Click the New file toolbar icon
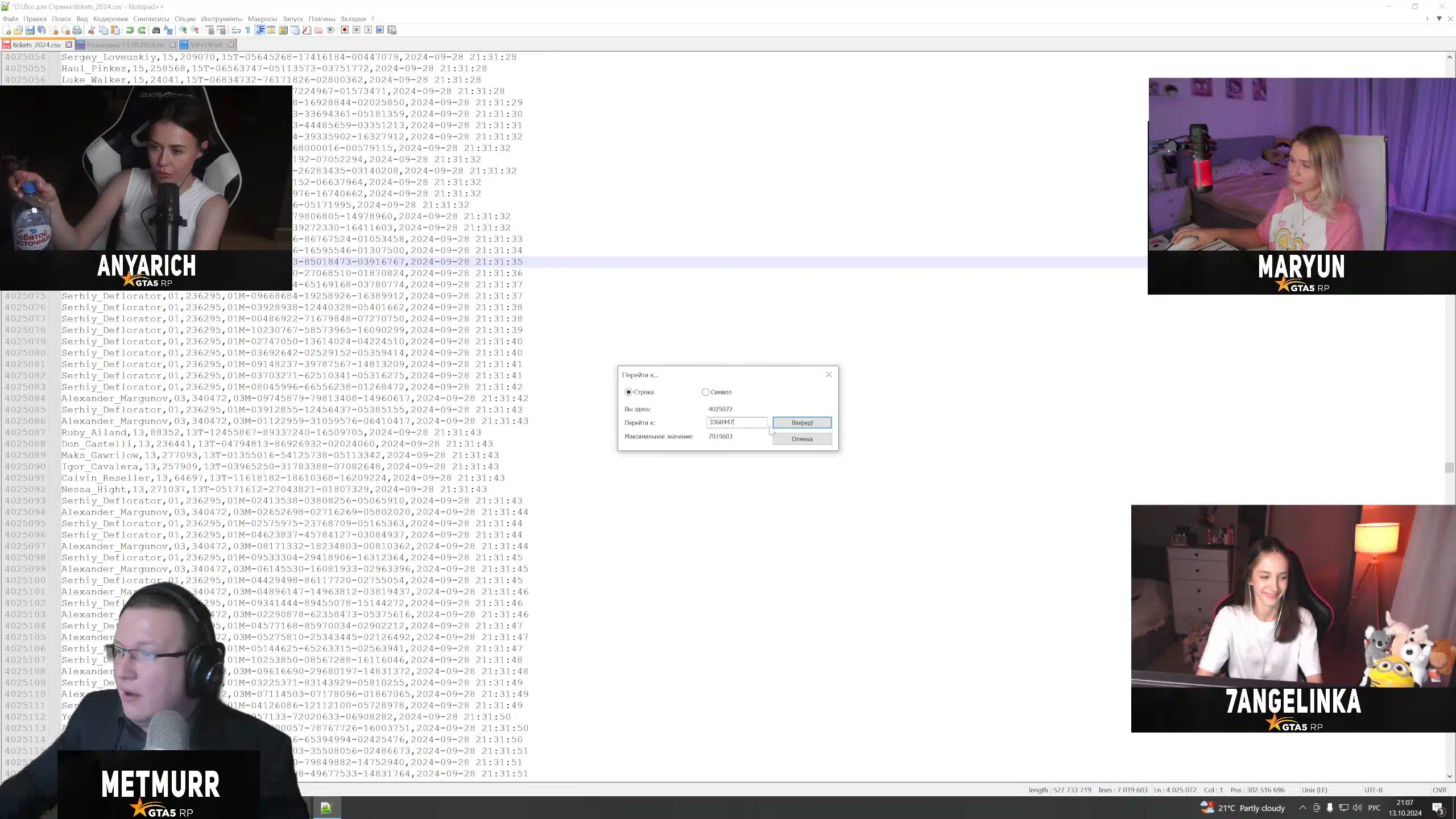 point(6,30)
